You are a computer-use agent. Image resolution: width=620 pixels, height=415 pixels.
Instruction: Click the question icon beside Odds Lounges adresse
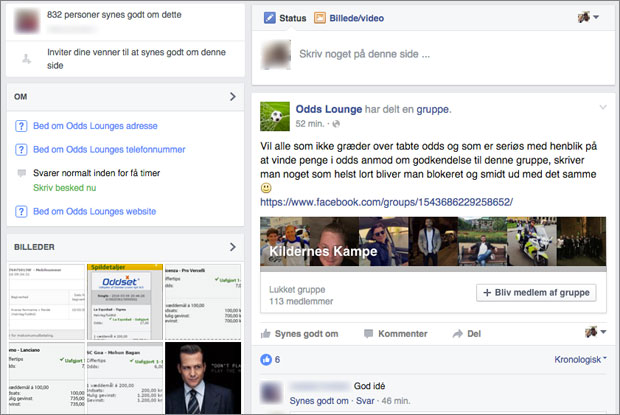coord(21,126)
